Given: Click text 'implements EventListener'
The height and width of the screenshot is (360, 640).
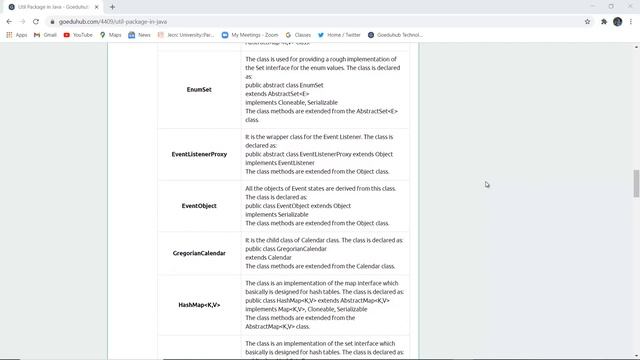Looking at the screenshot, I should point(280,163).
